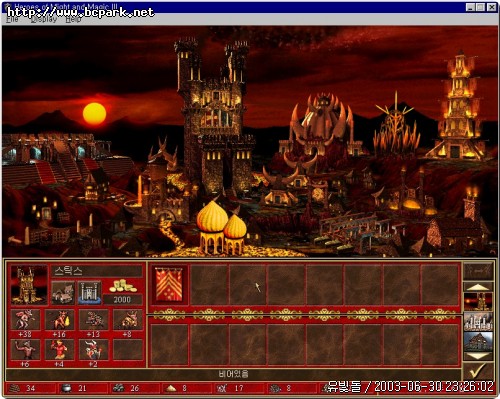
Task: Select the white Tower town thumbnail
Action: [478, 321]
